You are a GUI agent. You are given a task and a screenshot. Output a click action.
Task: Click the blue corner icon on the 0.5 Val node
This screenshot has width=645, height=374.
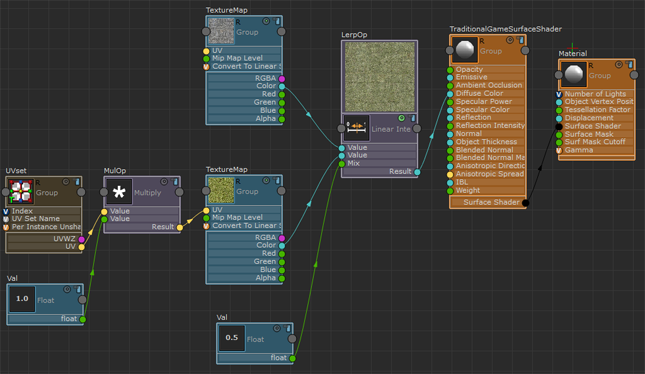(288, 328)
